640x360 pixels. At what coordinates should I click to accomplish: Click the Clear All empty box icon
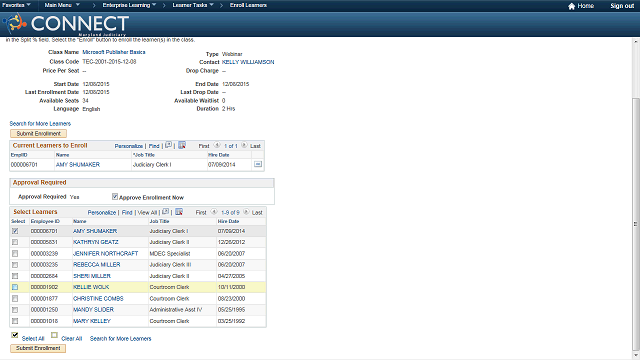(x=54, y=335)
